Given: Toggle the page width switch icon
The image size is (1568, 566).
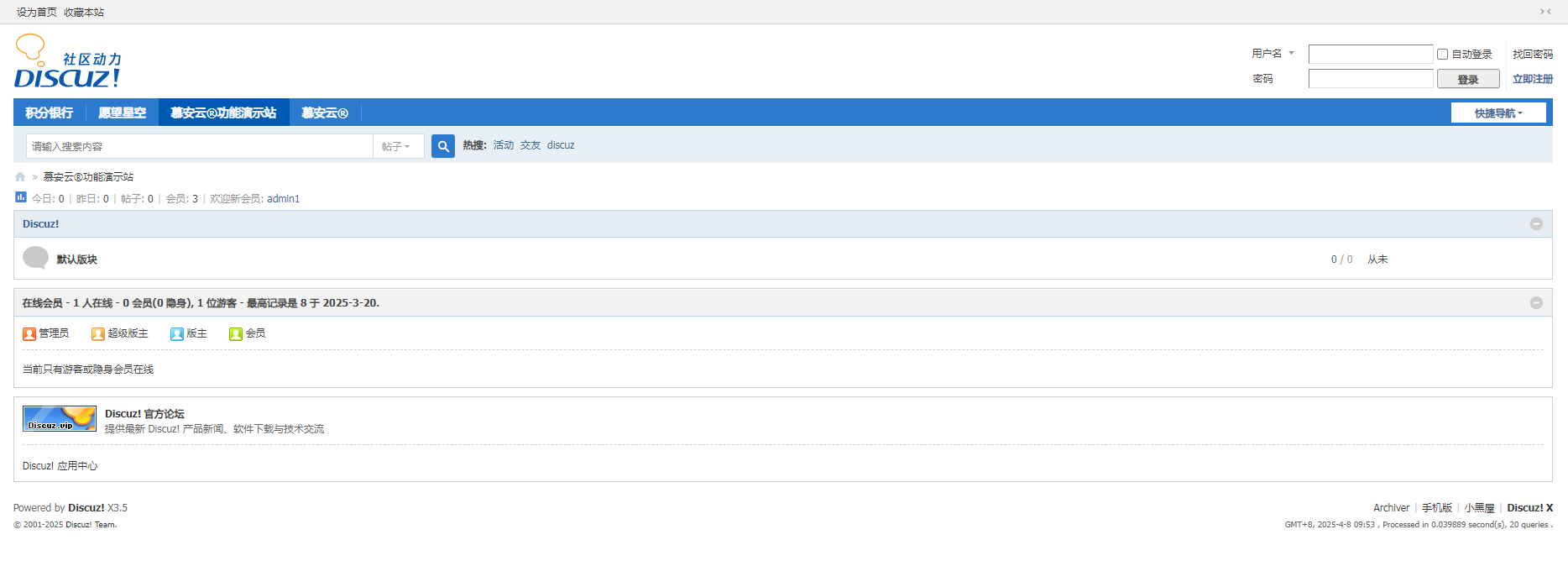Looking at the screenshot, I should point(1545,12).
